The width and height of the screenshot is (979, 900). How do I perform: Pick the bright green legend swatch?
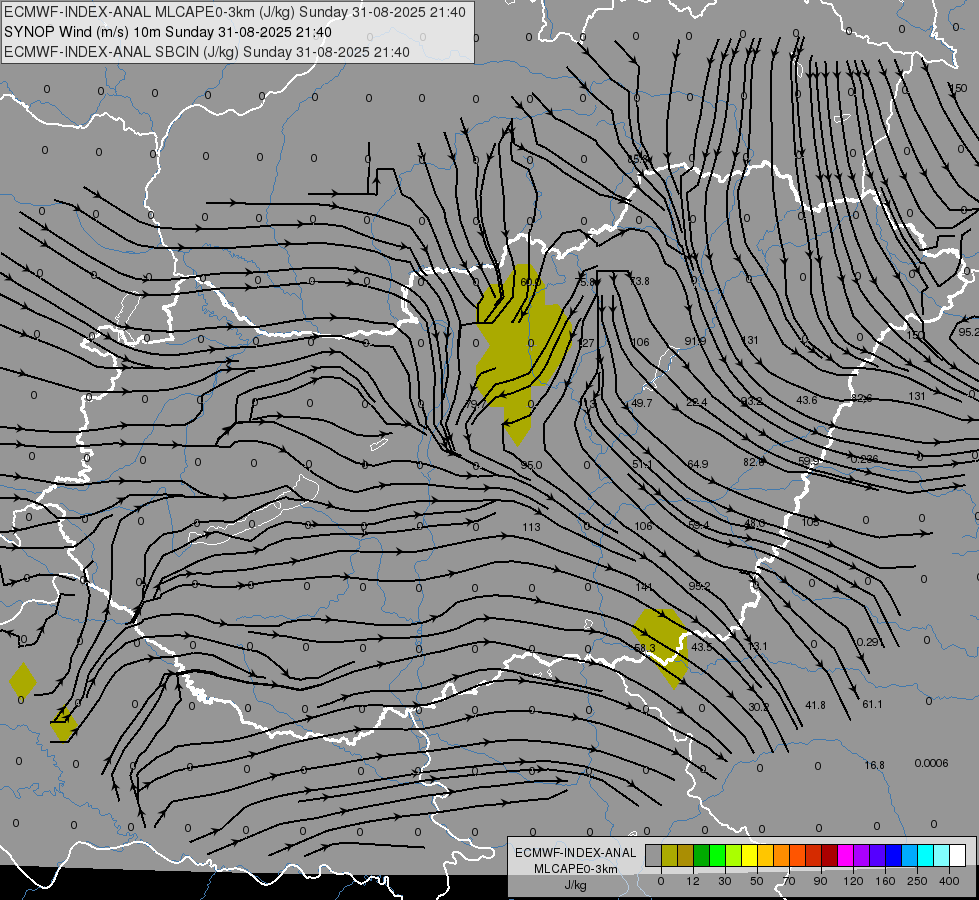(717, 856)
